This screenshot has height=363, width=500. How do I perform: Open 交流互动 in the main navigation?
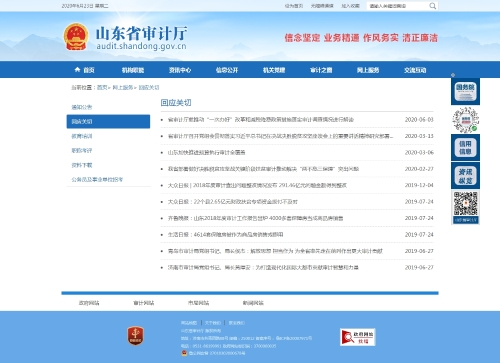[415, 70]
